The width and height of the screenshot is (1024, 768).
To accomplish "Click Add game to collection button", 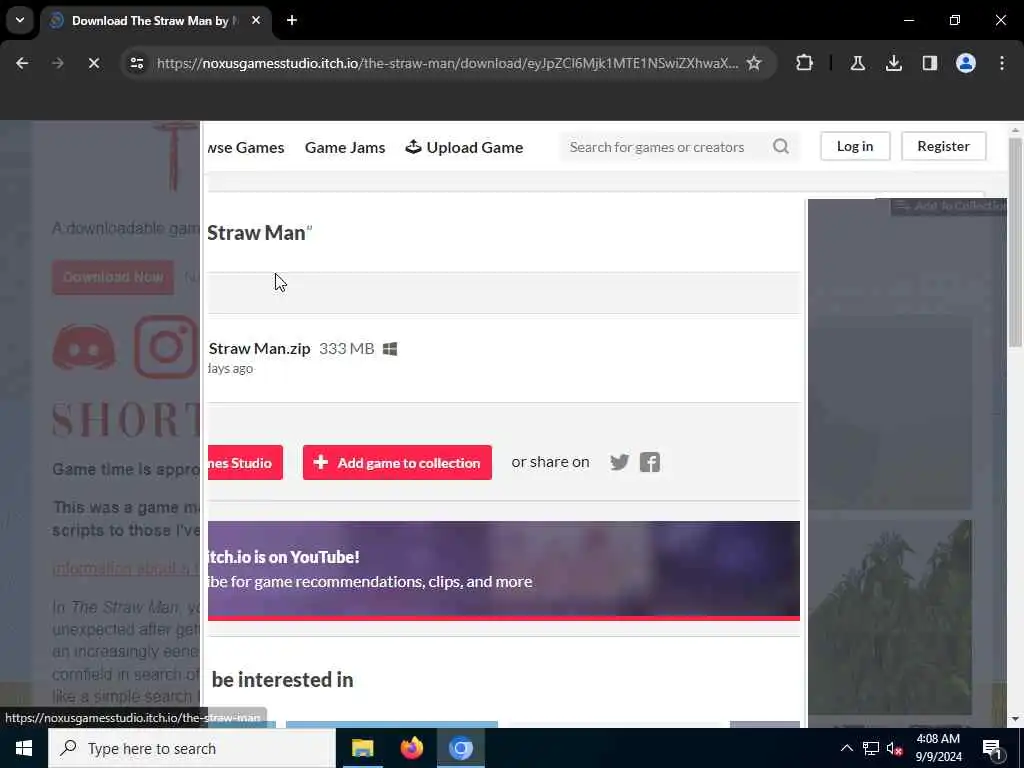I will coord(397,462).
